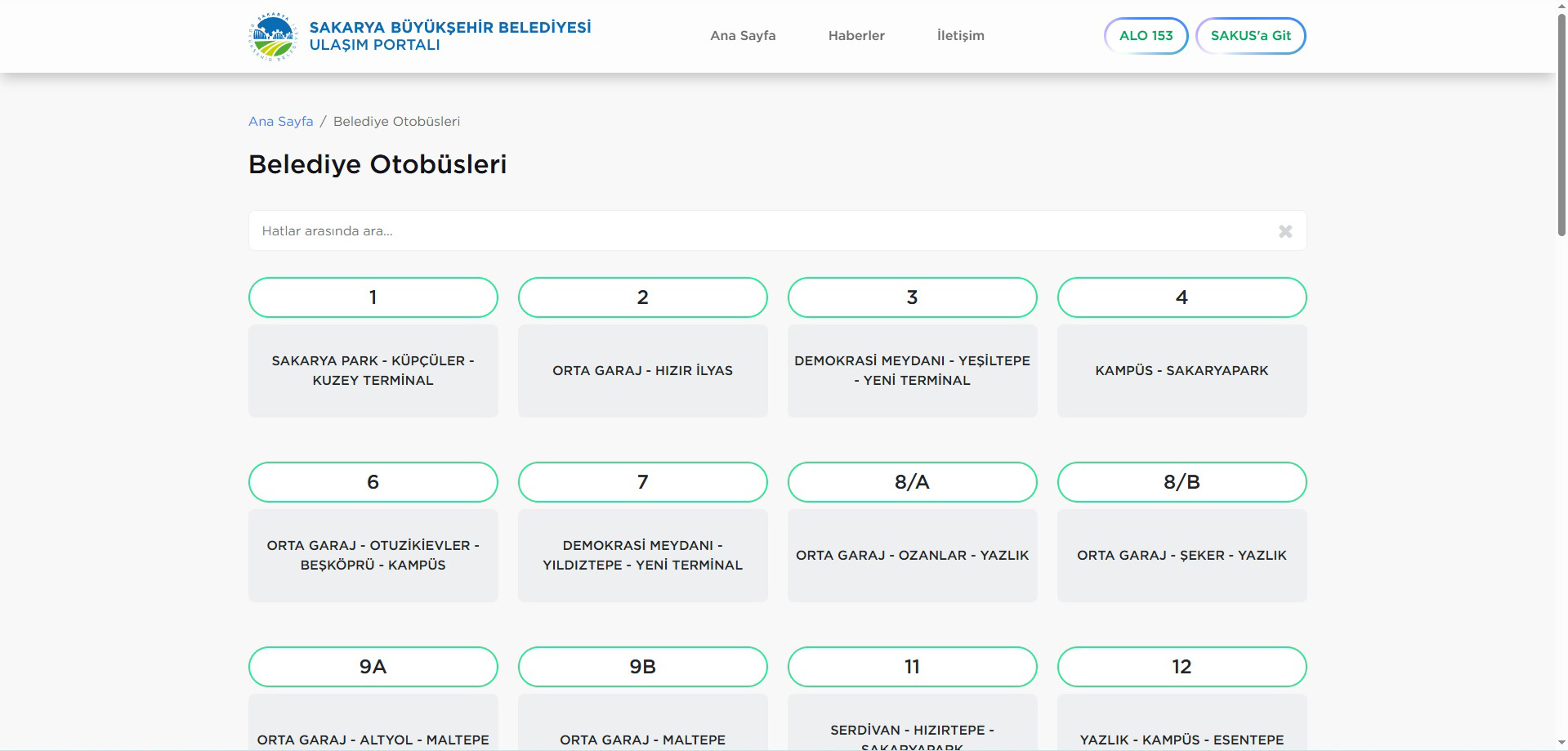Viewport: 1568px width, 751px height.
Task: Select the line 12 pill
Action: click(1182, 667)
